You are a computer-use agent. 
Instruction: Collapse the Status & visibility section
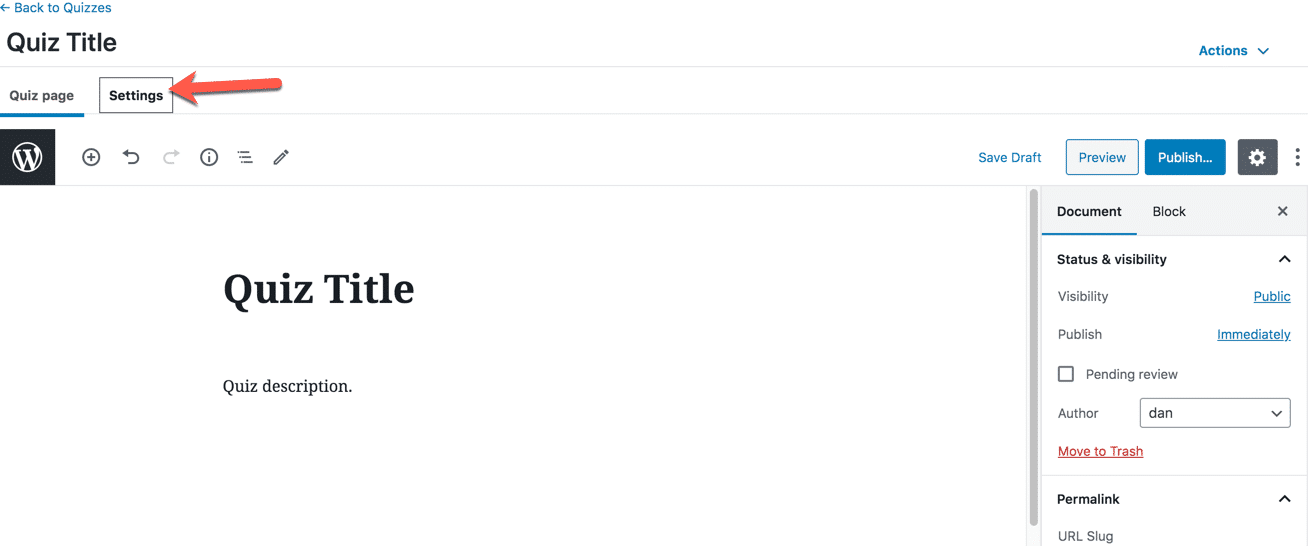click(x=1284, y=259)
